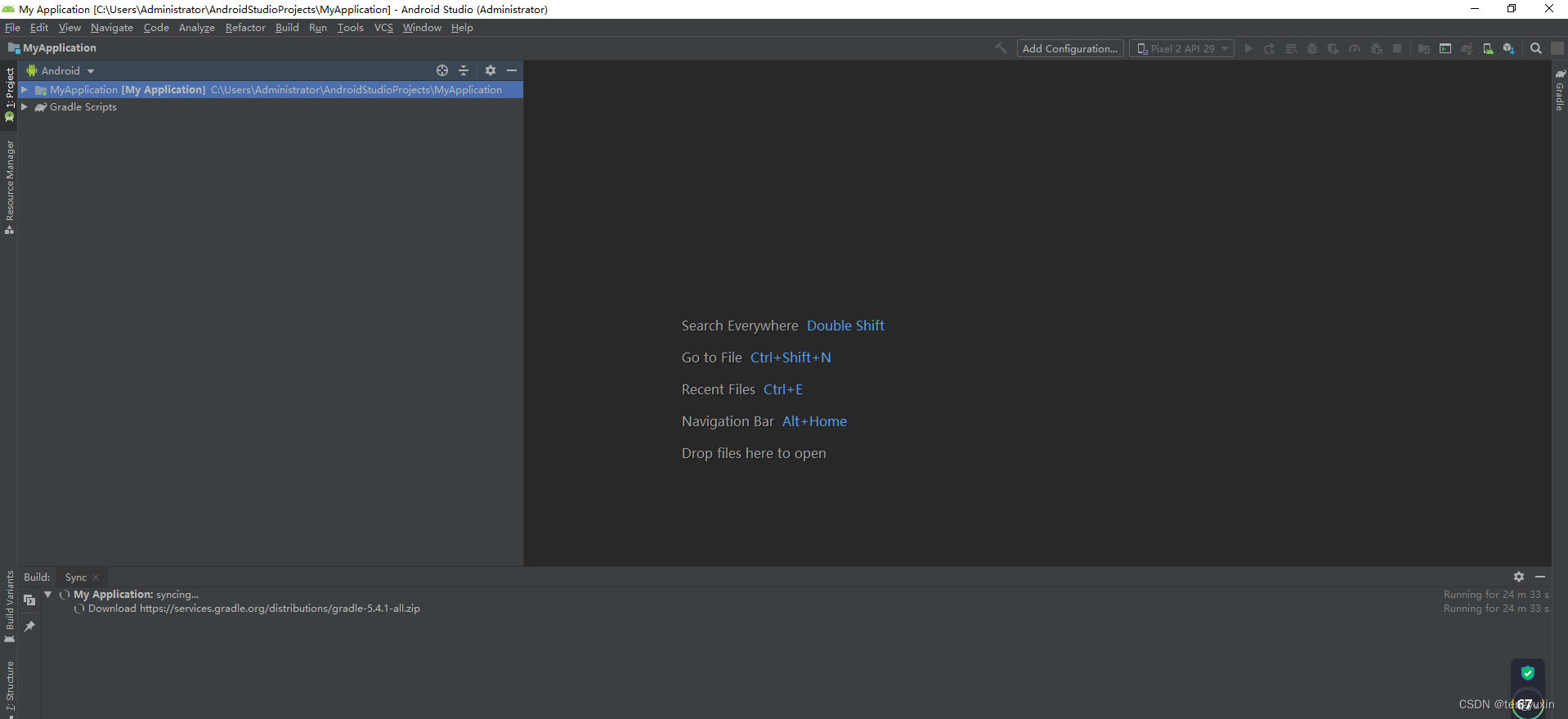This screenshot has height=719, width=1568.
Task: Hide the Build panel with minus icon
Action: (1540, 577)
